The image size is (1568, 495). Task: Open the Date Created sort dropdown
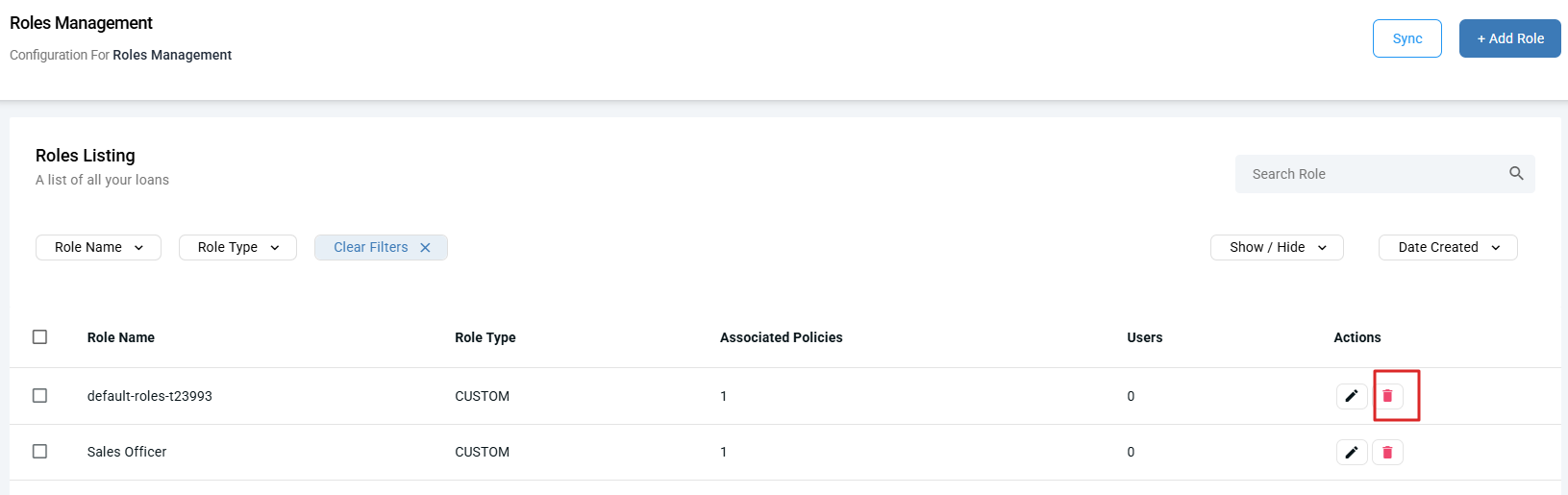tap(1448, 247)
